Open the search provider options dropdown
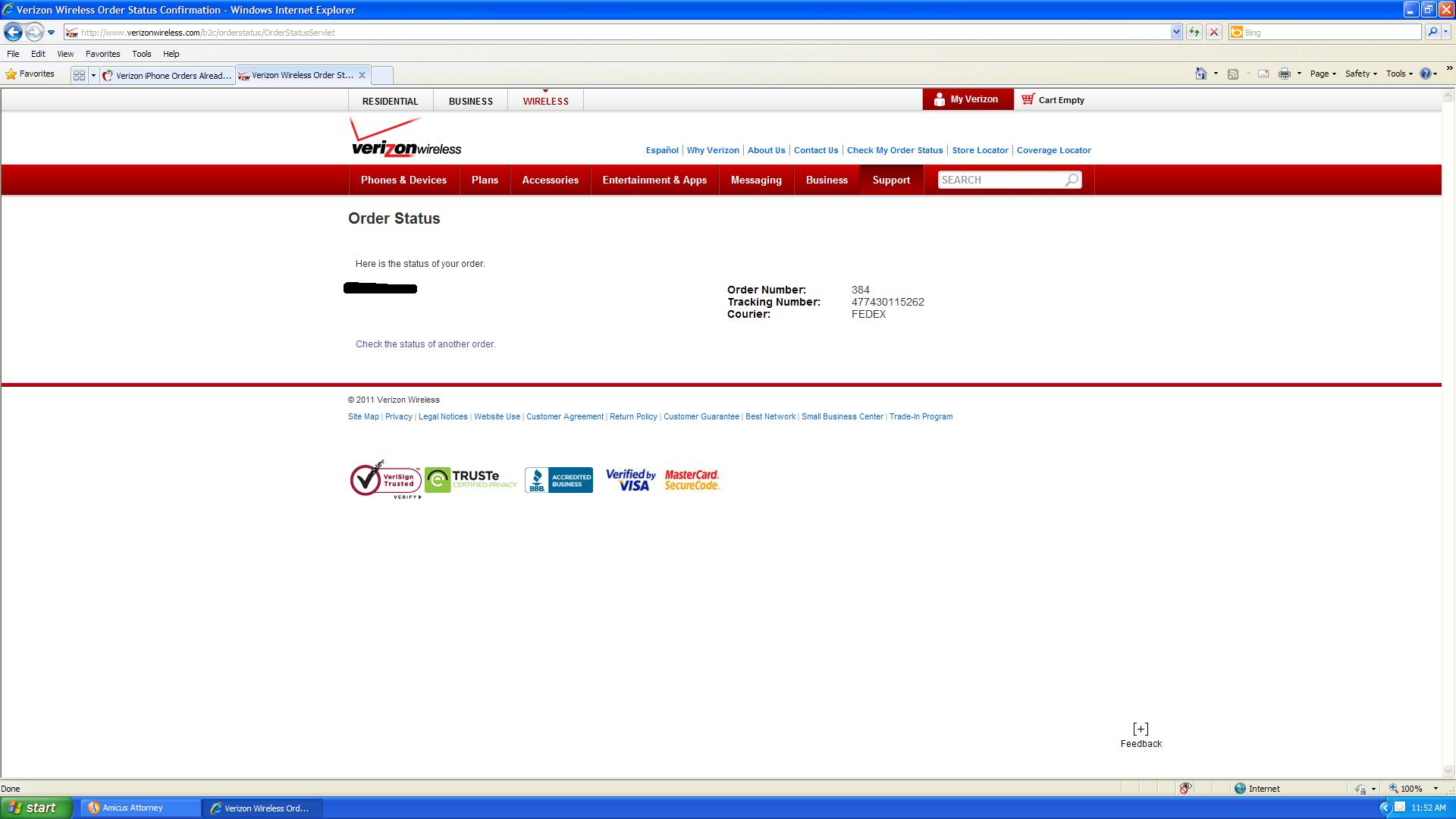 (1446, 33)
